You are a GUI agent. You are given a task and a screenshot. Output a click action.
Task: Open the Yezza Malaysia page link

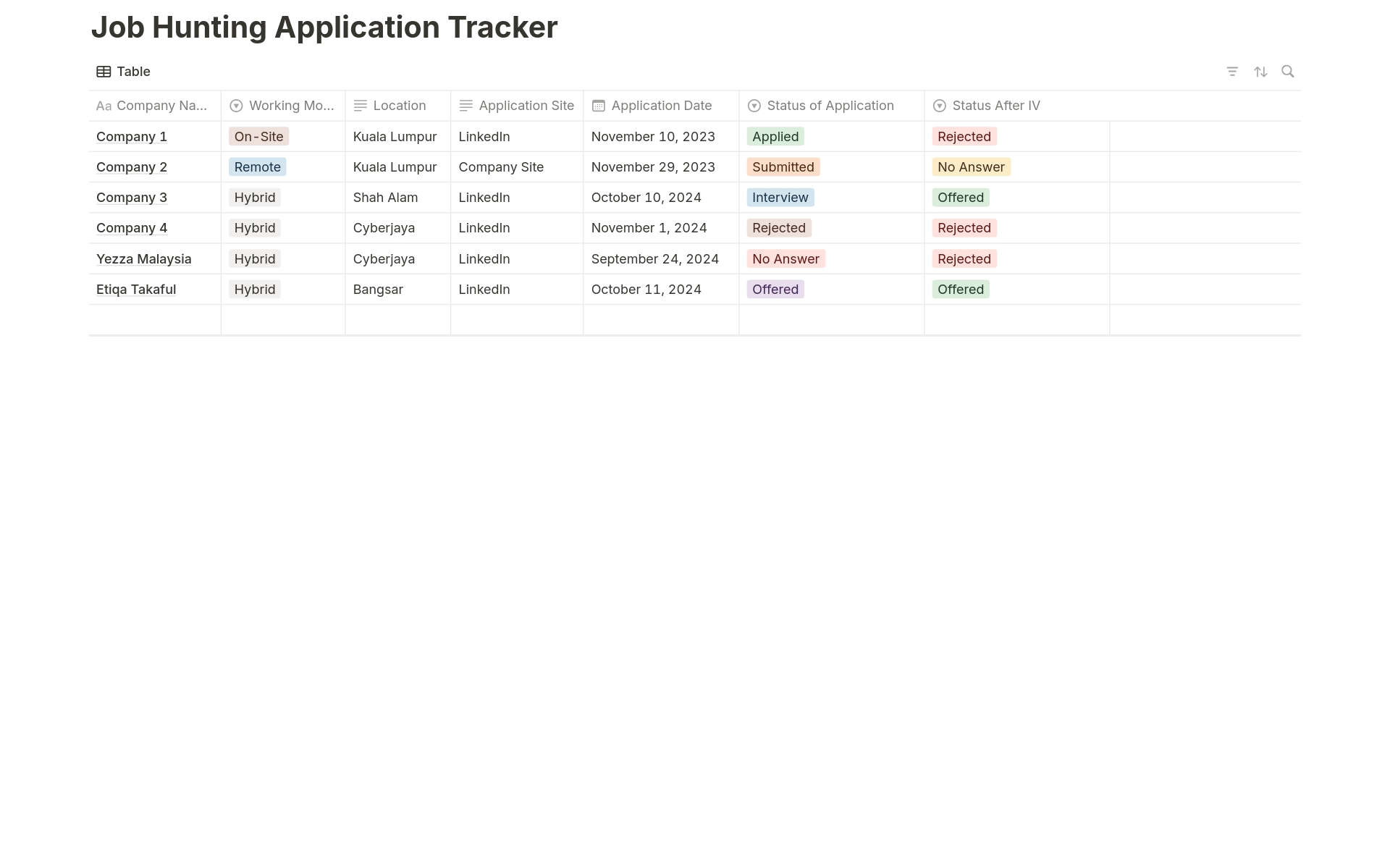[143, 259]
